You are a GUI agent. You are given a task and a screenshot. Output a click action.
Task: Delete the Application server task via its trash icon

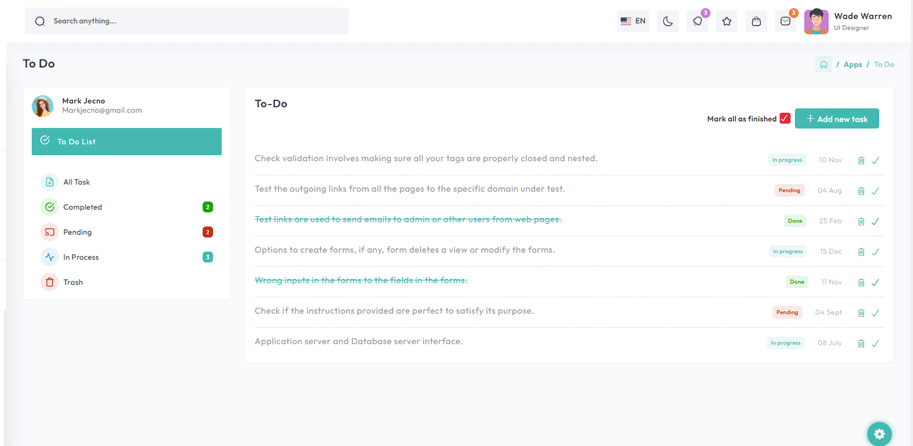(861, 343)
